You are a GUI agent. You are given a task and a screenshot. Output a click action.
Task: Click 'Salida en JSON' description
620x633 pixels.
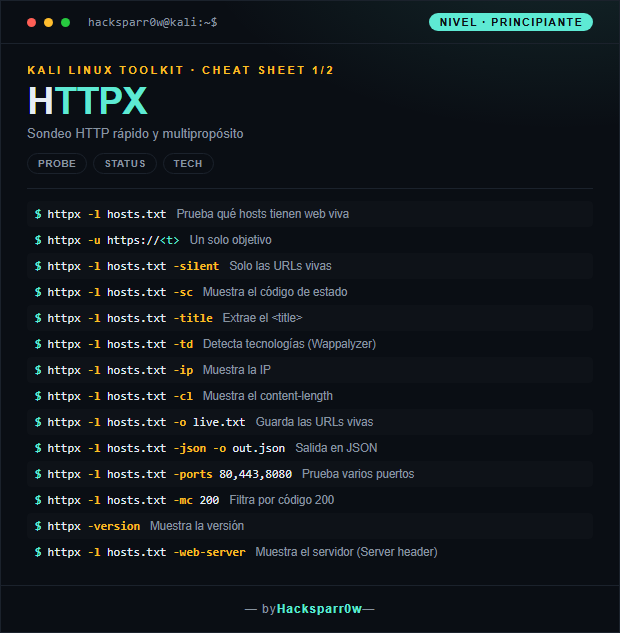click(336, 448)
